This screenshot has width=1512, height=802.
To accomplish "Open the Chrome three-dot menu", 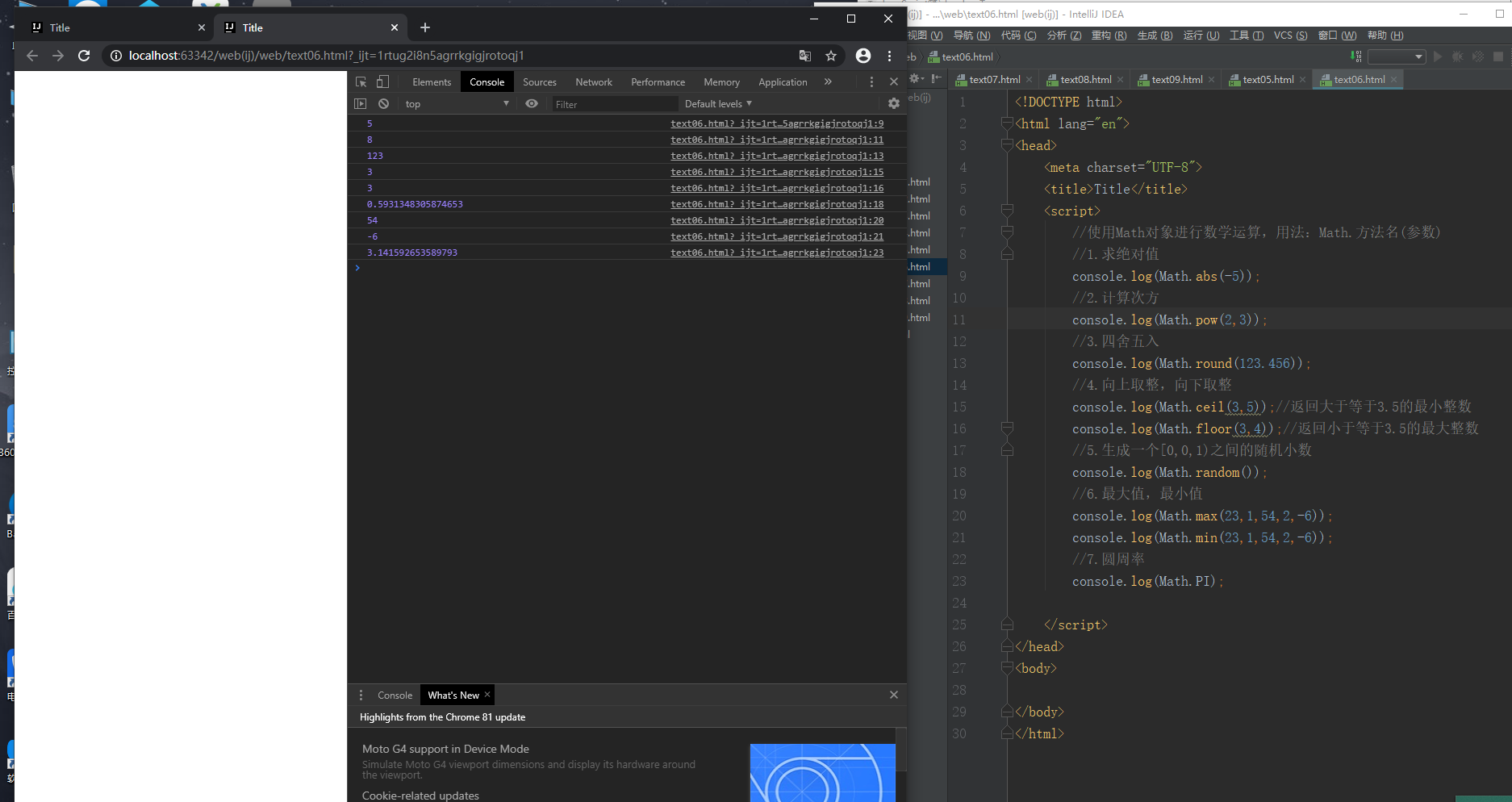I will pyautogui.click(x=889, y=56).
